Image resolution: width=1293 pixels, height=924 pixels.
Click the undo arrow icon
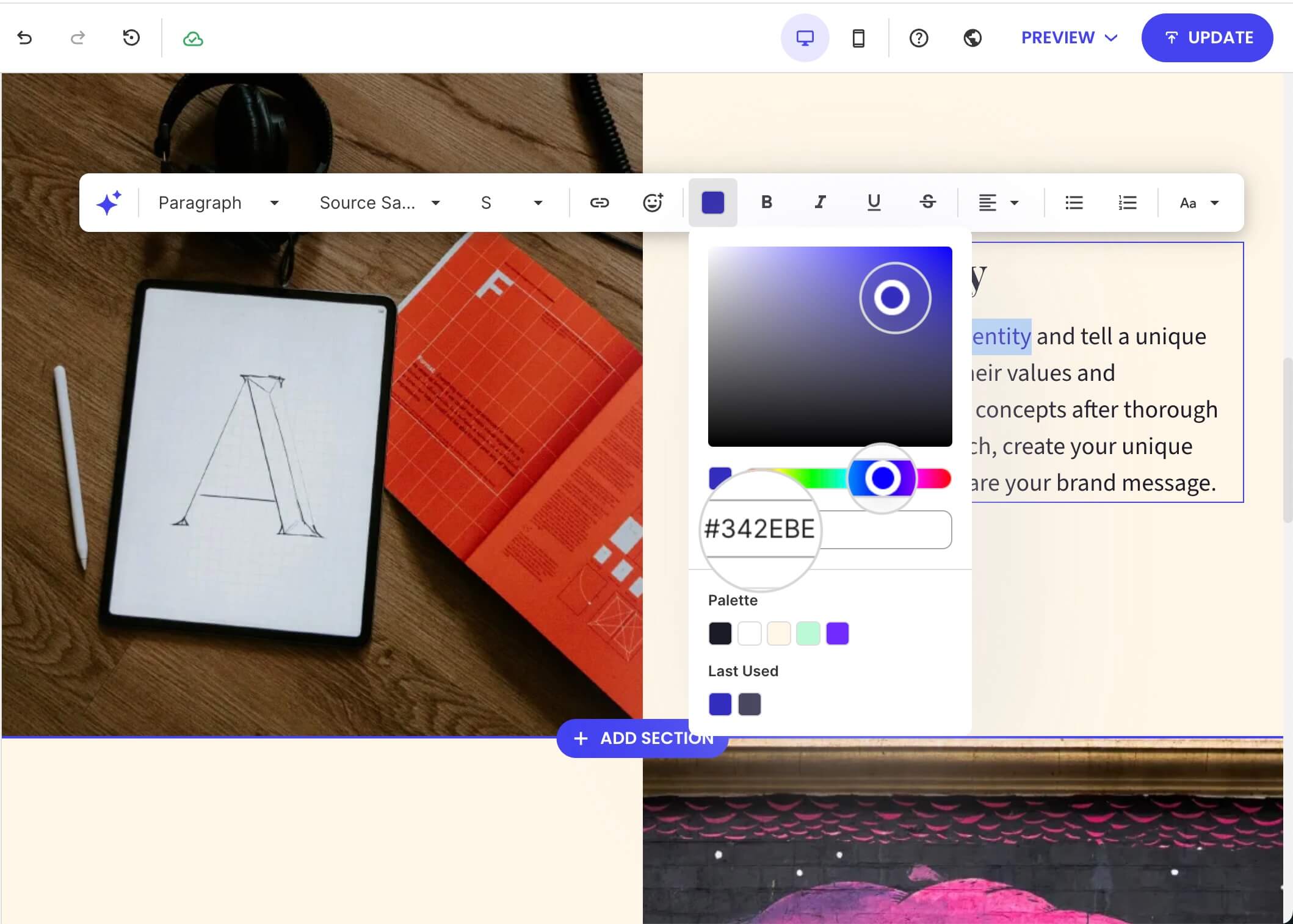24,38
